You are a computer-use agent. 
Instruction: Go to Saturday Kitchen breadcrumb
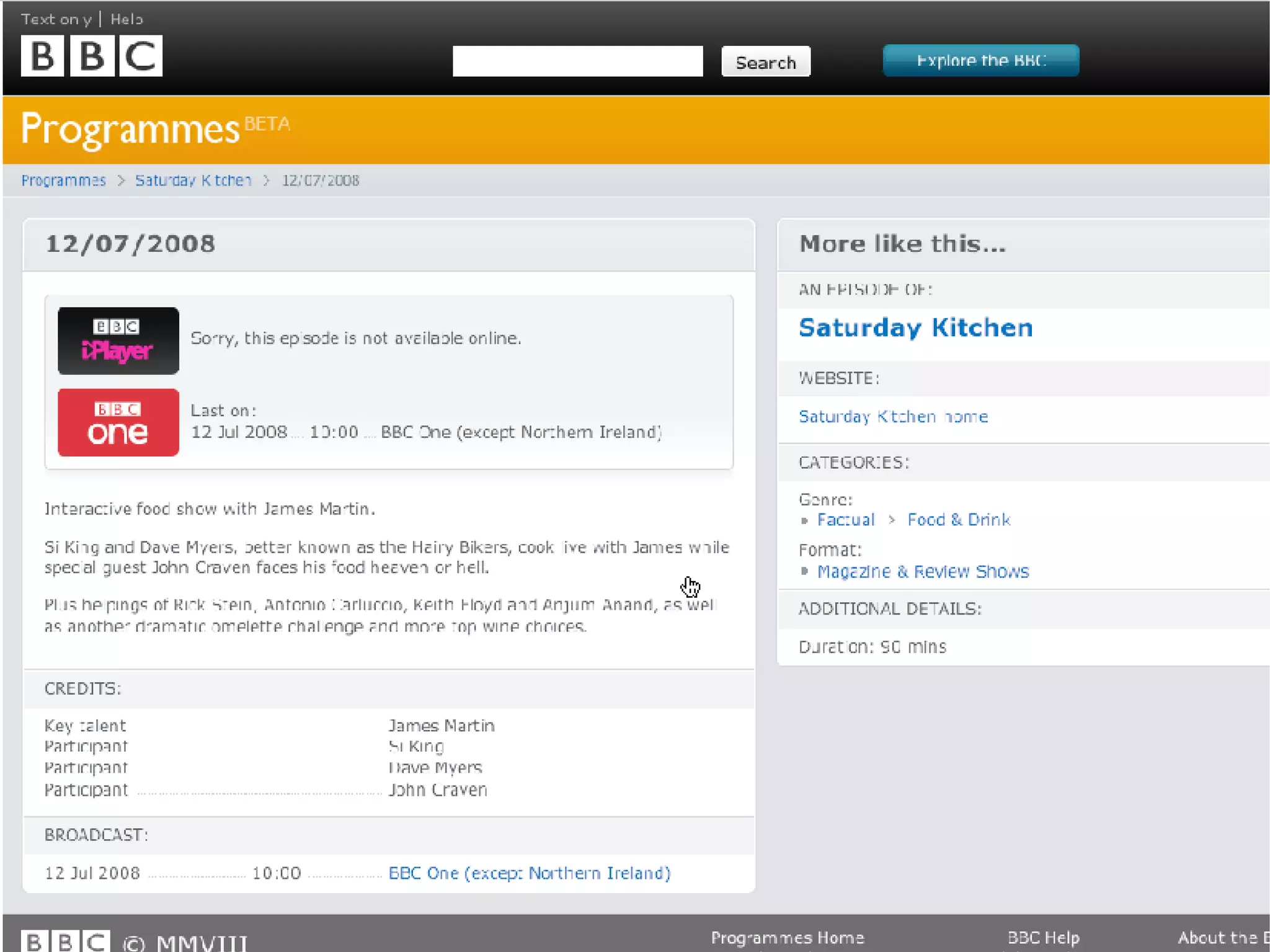(193, 180)
